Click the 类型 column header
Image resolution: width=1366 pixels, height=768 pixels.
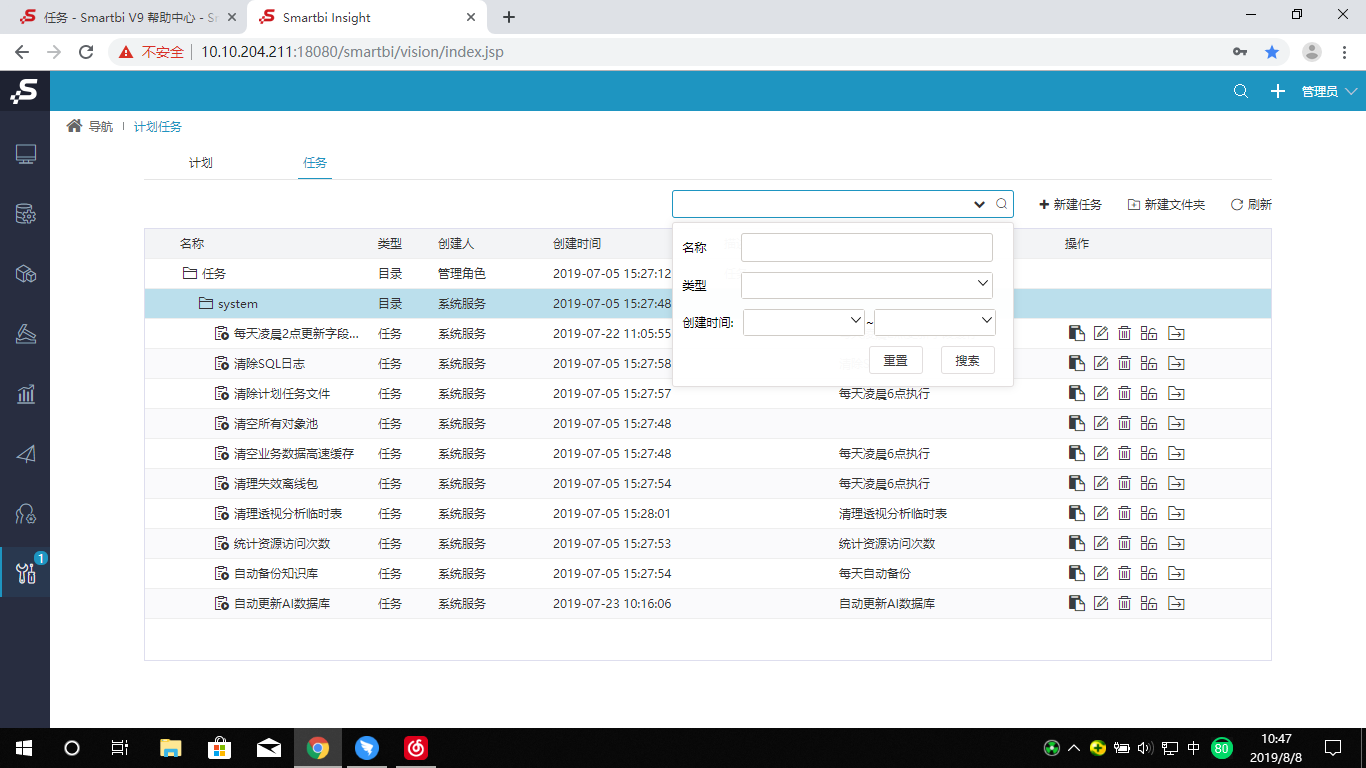(390, 243)
